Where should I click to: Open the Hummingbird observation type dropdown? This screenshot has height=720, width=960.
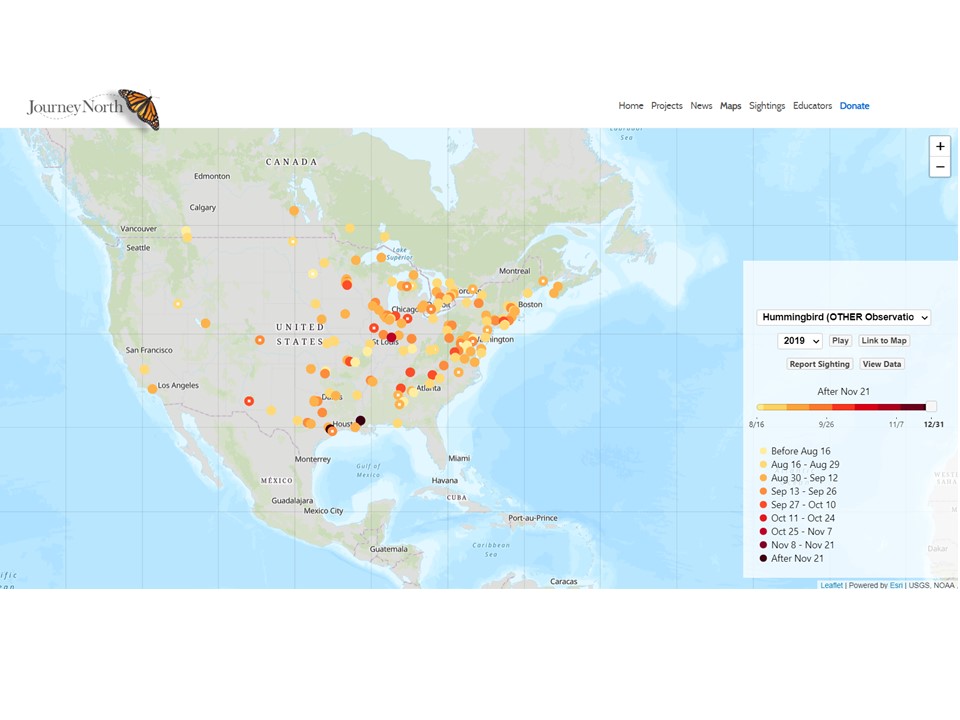pos(843,317)
